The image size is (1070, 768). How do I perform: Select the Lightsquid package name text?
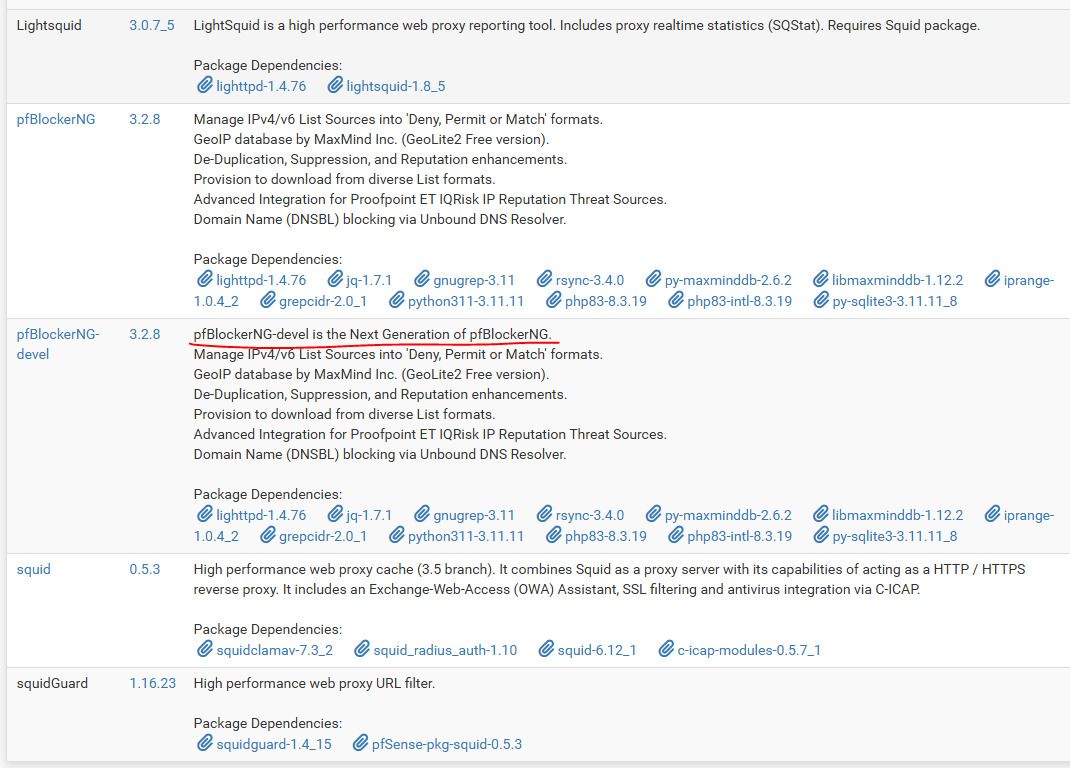(49, 26)
